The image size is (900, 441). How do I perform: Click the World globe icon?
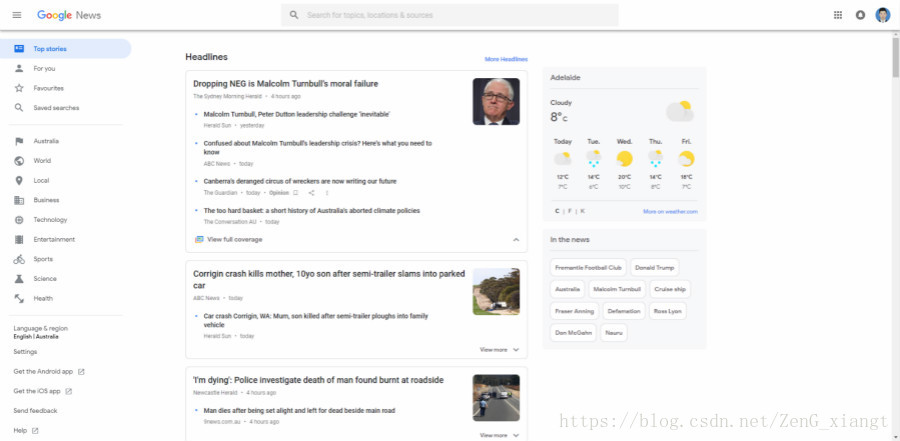click(19, 161)
